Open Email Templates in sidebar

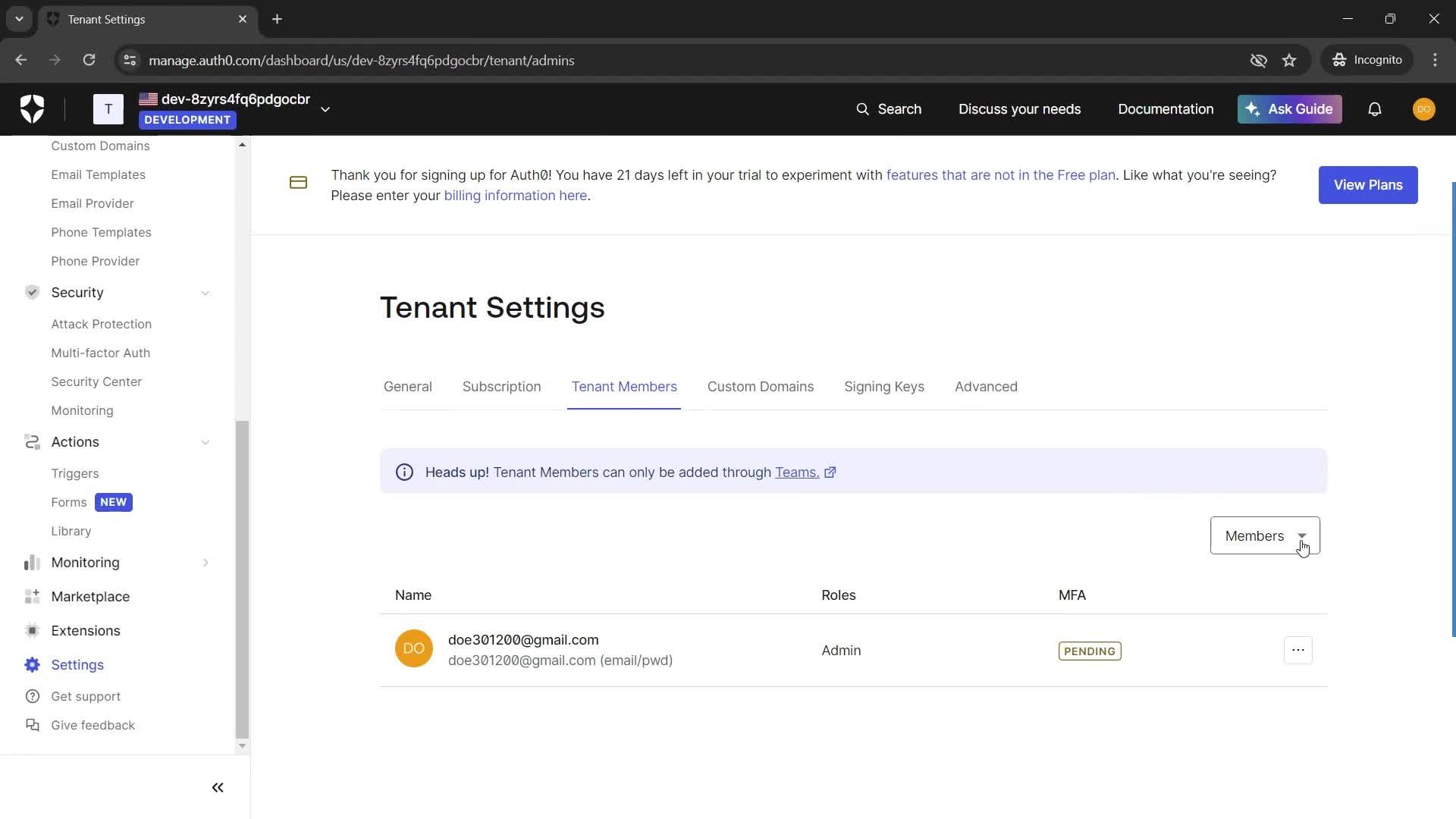pos(98,174)
